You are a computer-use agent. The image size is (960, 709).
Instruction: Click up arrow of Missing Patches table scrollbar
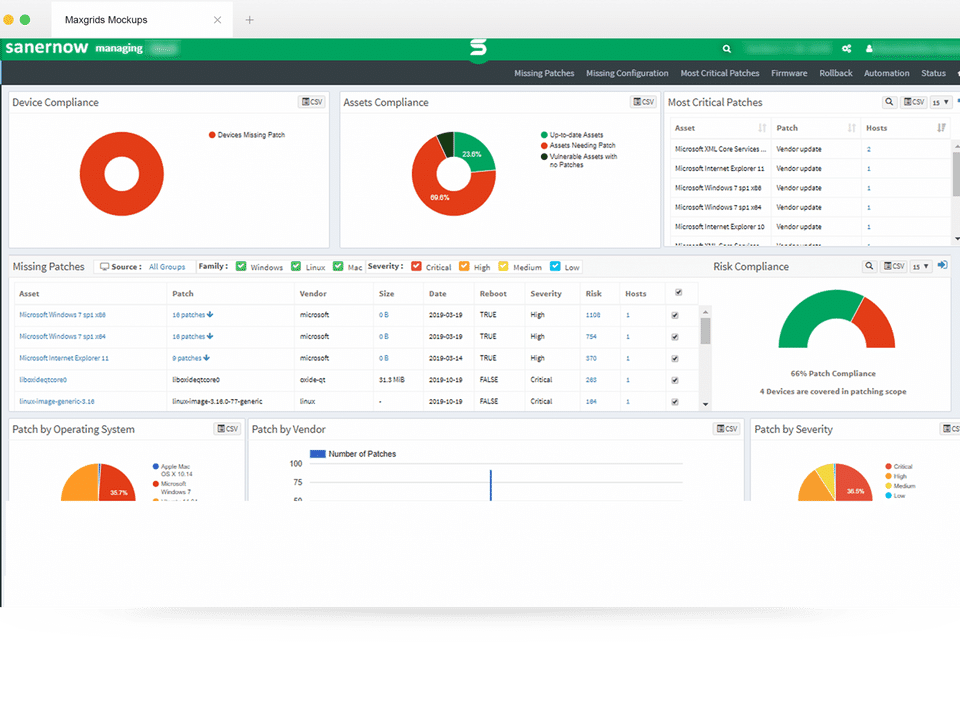click(x=705, y=311)
